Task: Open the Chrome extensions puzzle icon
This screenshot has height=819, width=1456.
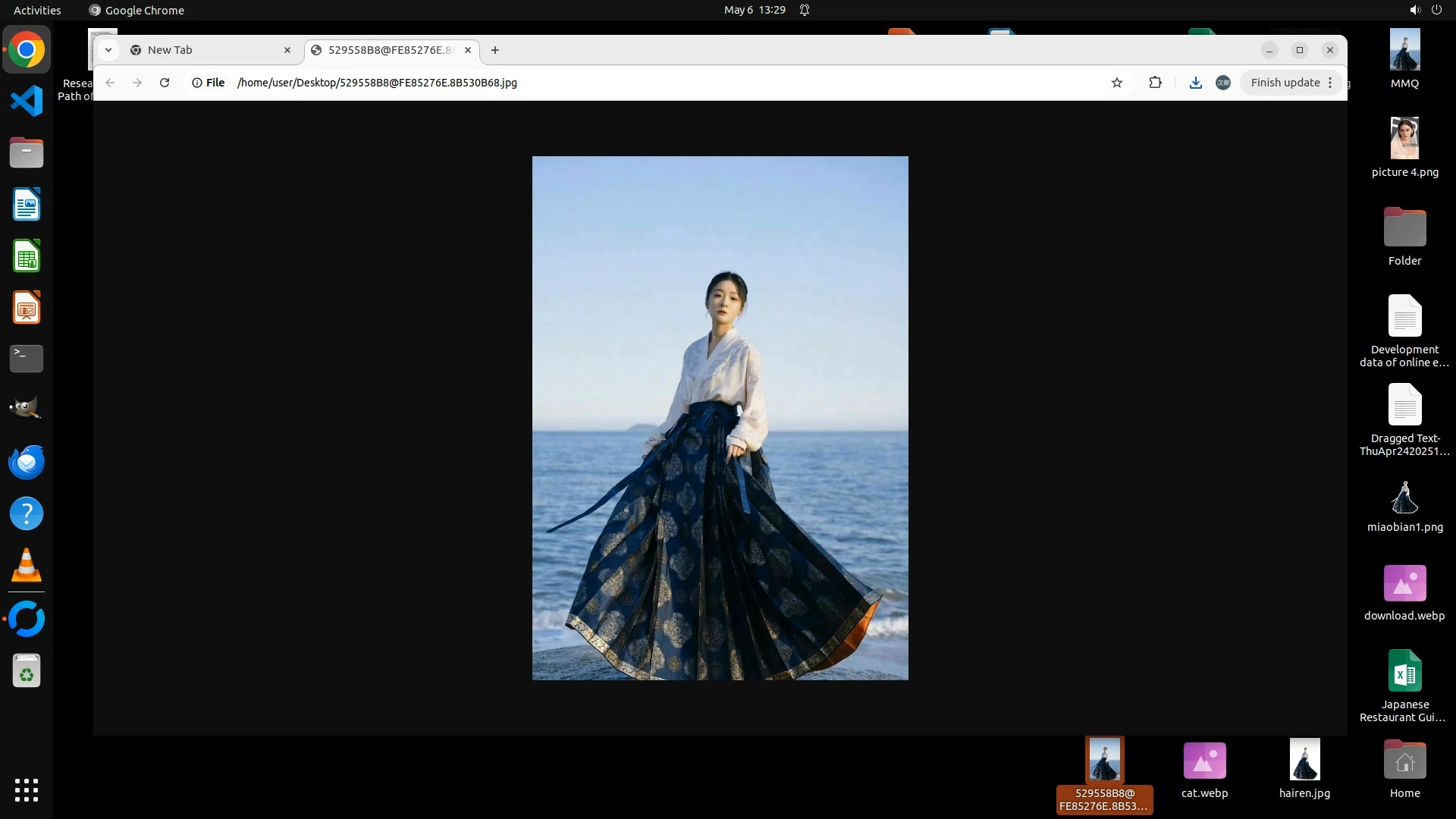Action: [x=1155, y=83]
